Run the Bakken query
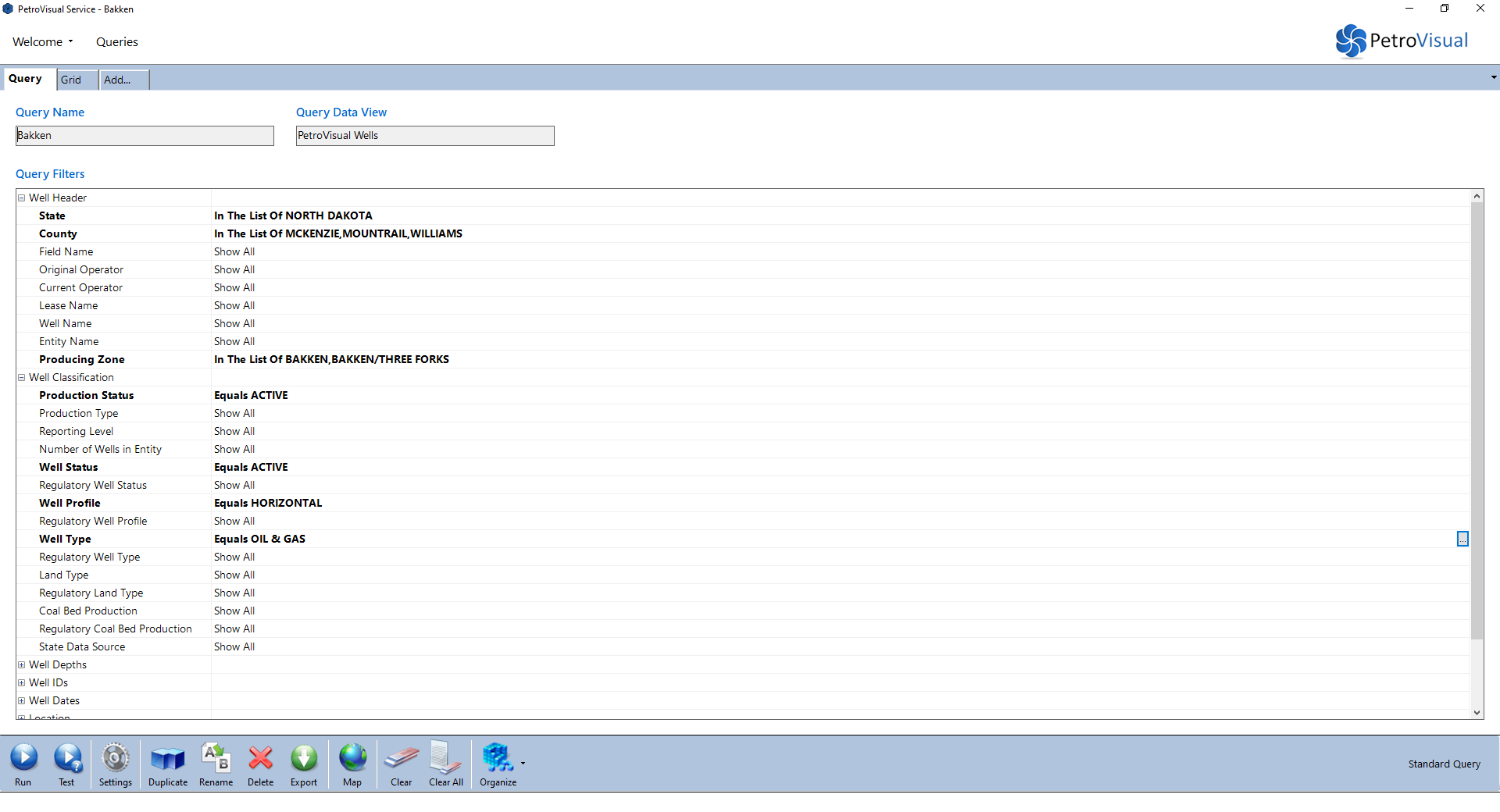This screenshot has height=812, width=1500. [x=23, y=764]
